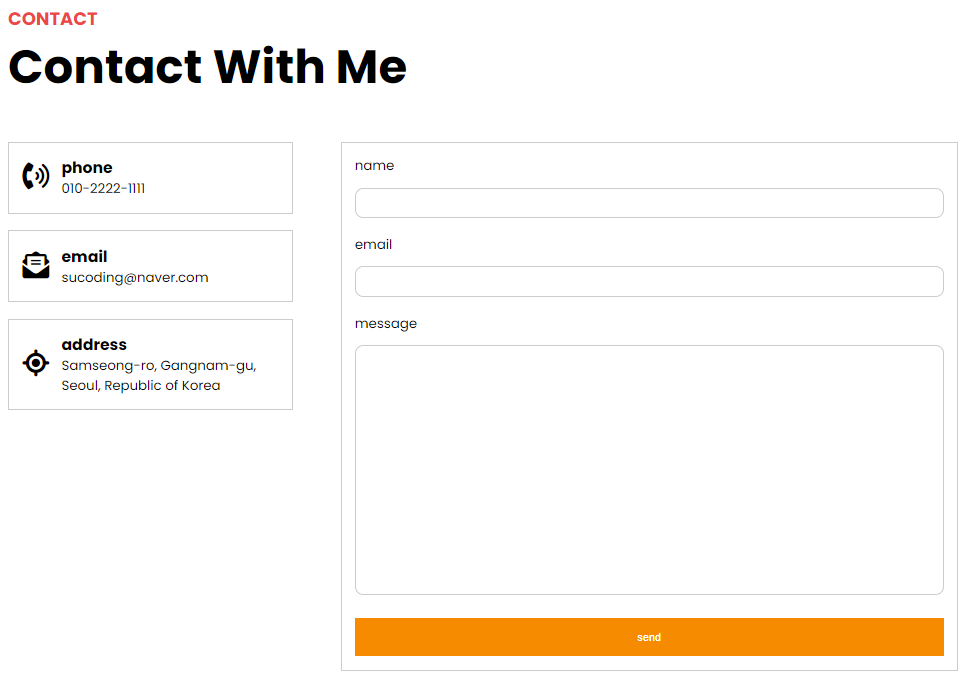Click the phone number 010-2222-1111
Screen dimensions: 977x682
pos(103,188)
